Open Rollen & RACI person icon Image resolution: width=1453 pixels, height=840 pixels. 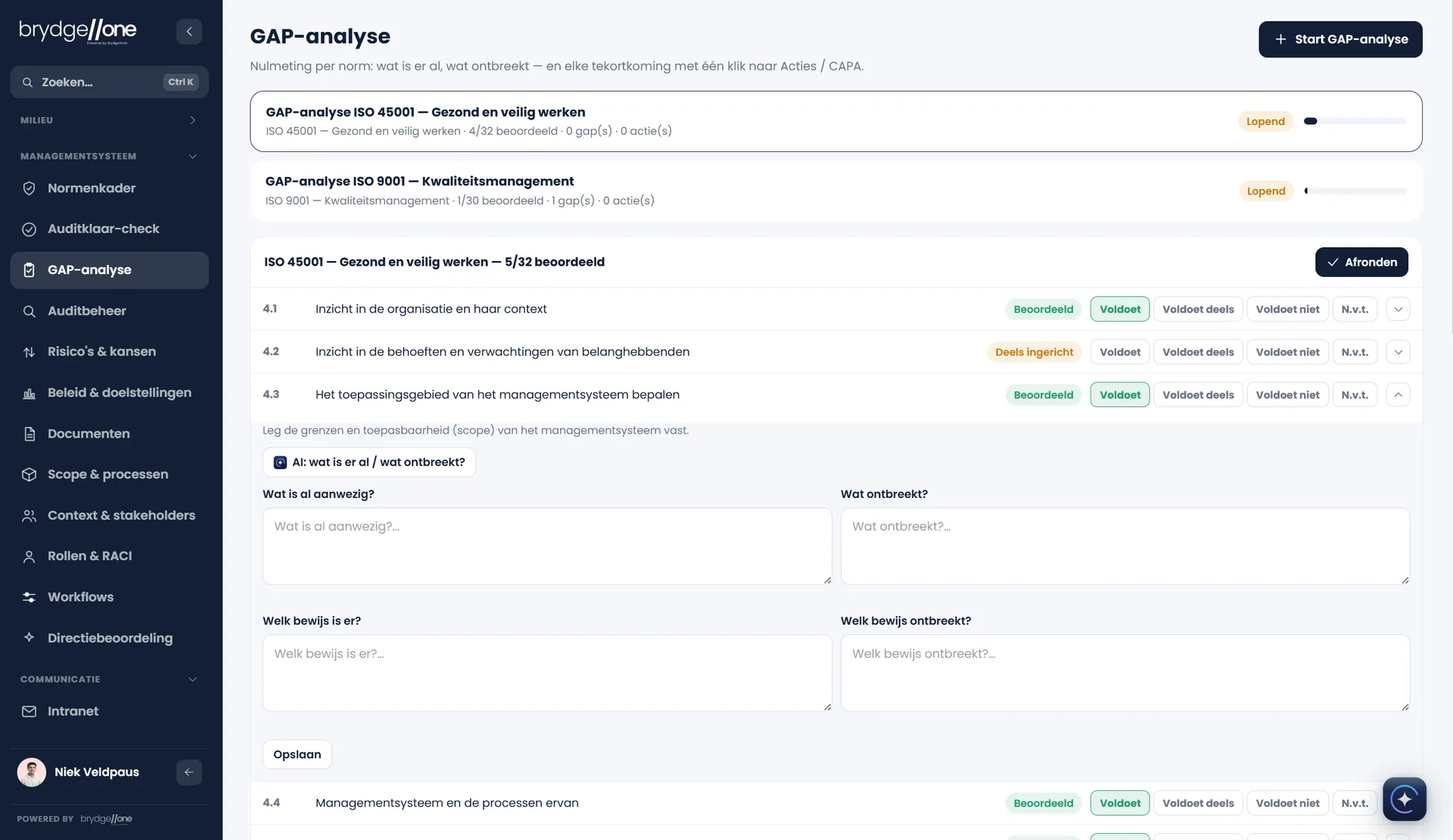(x=29, y=556)
